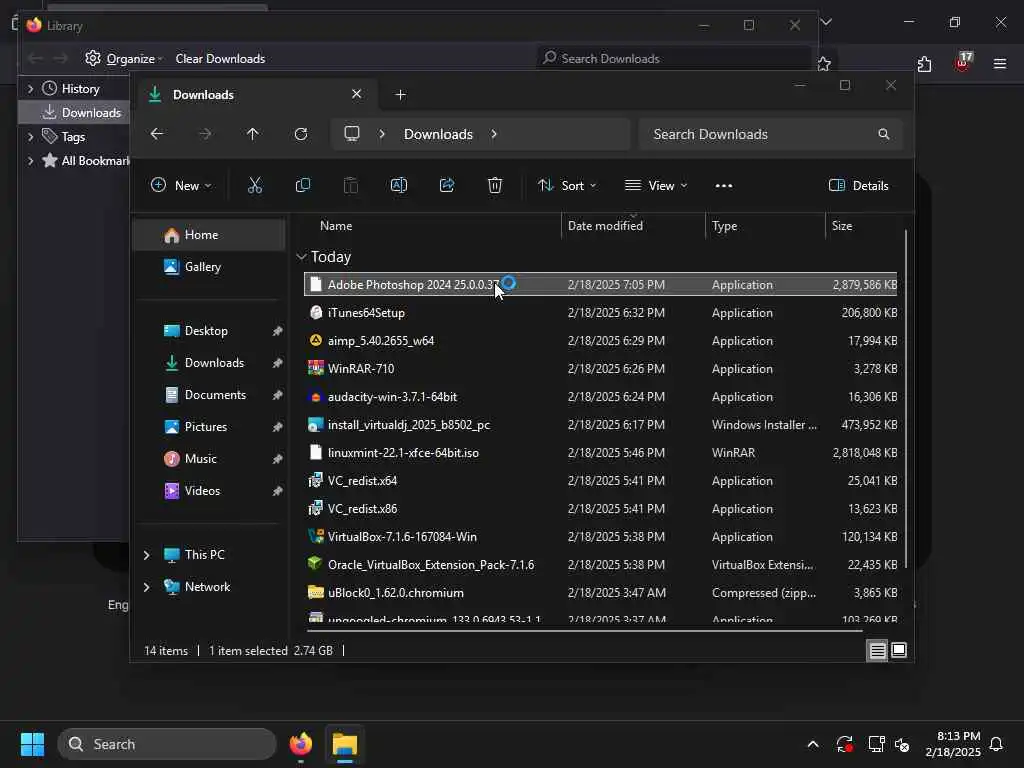Open Music in navigation pane
Screen dimensions: 1024x768
point(210,459)
